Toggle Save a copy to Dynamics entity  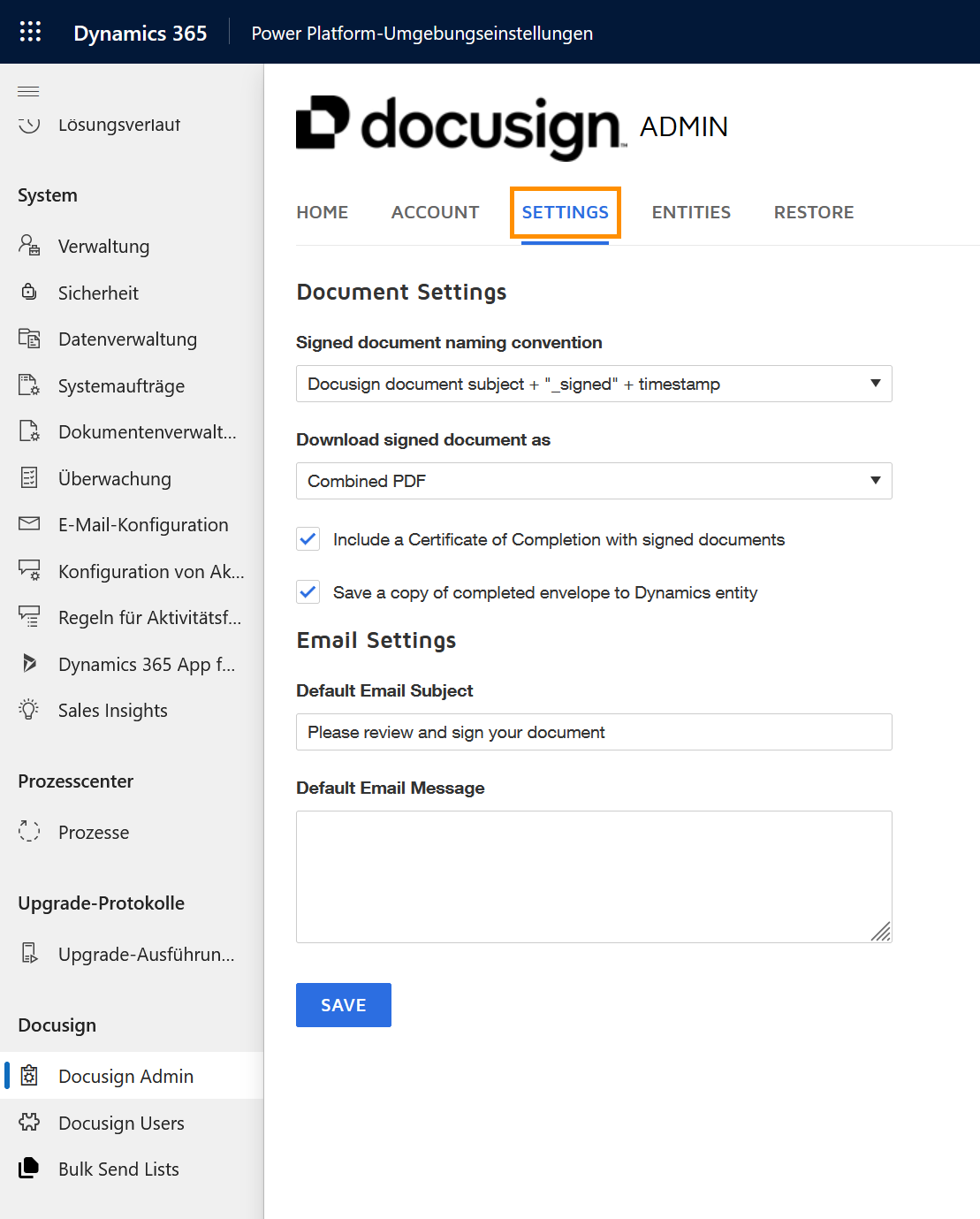tap(308, 592)
